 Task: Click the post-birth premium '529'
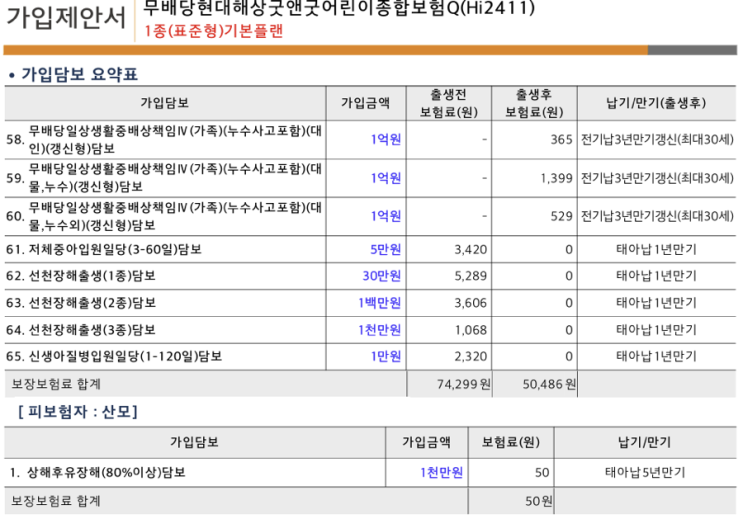coord(562,216)
